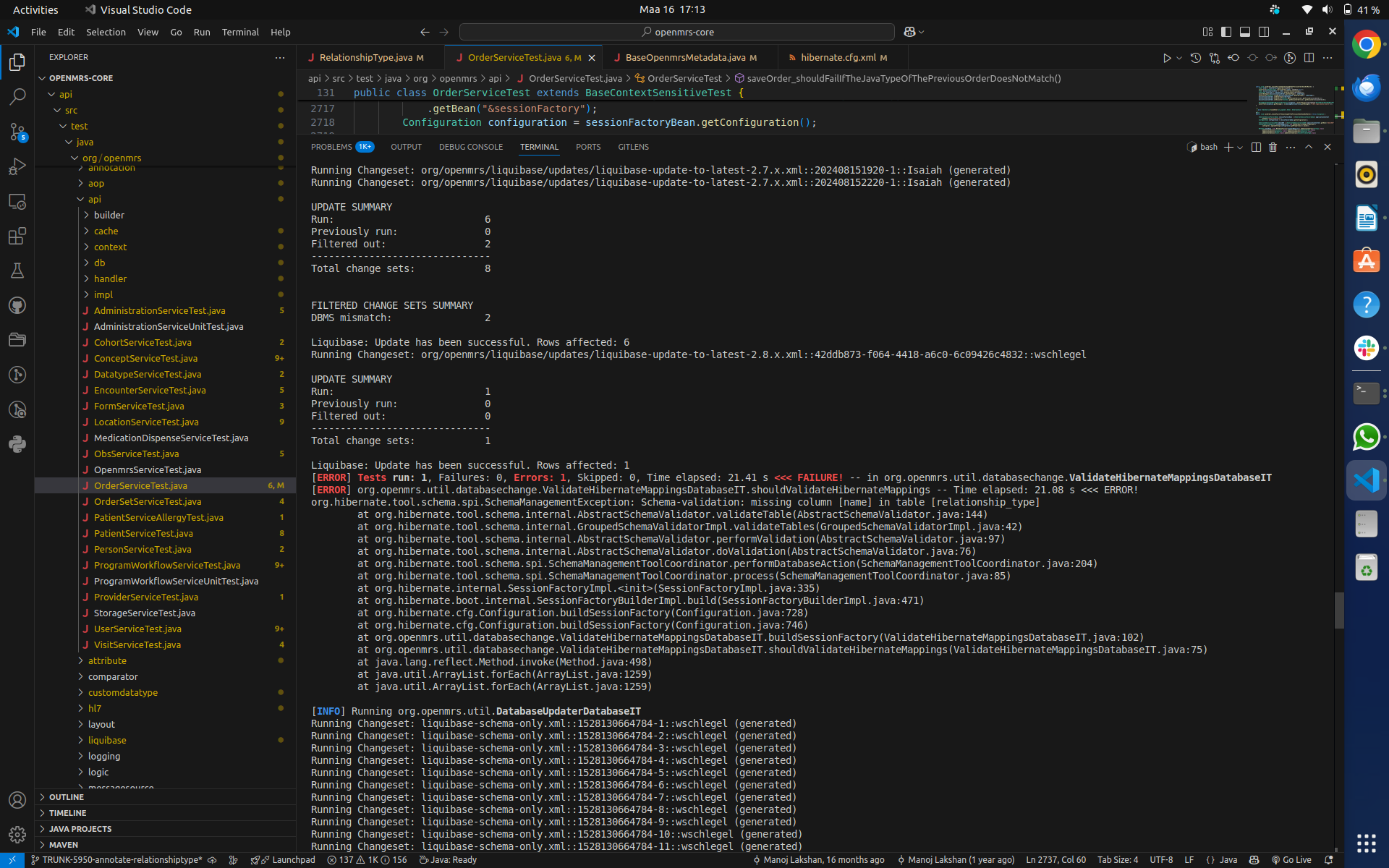Image resolution: width=1389 pixels, height=868 pixels.
Task: Open Manage gear menu
Action: pos(17,835)
